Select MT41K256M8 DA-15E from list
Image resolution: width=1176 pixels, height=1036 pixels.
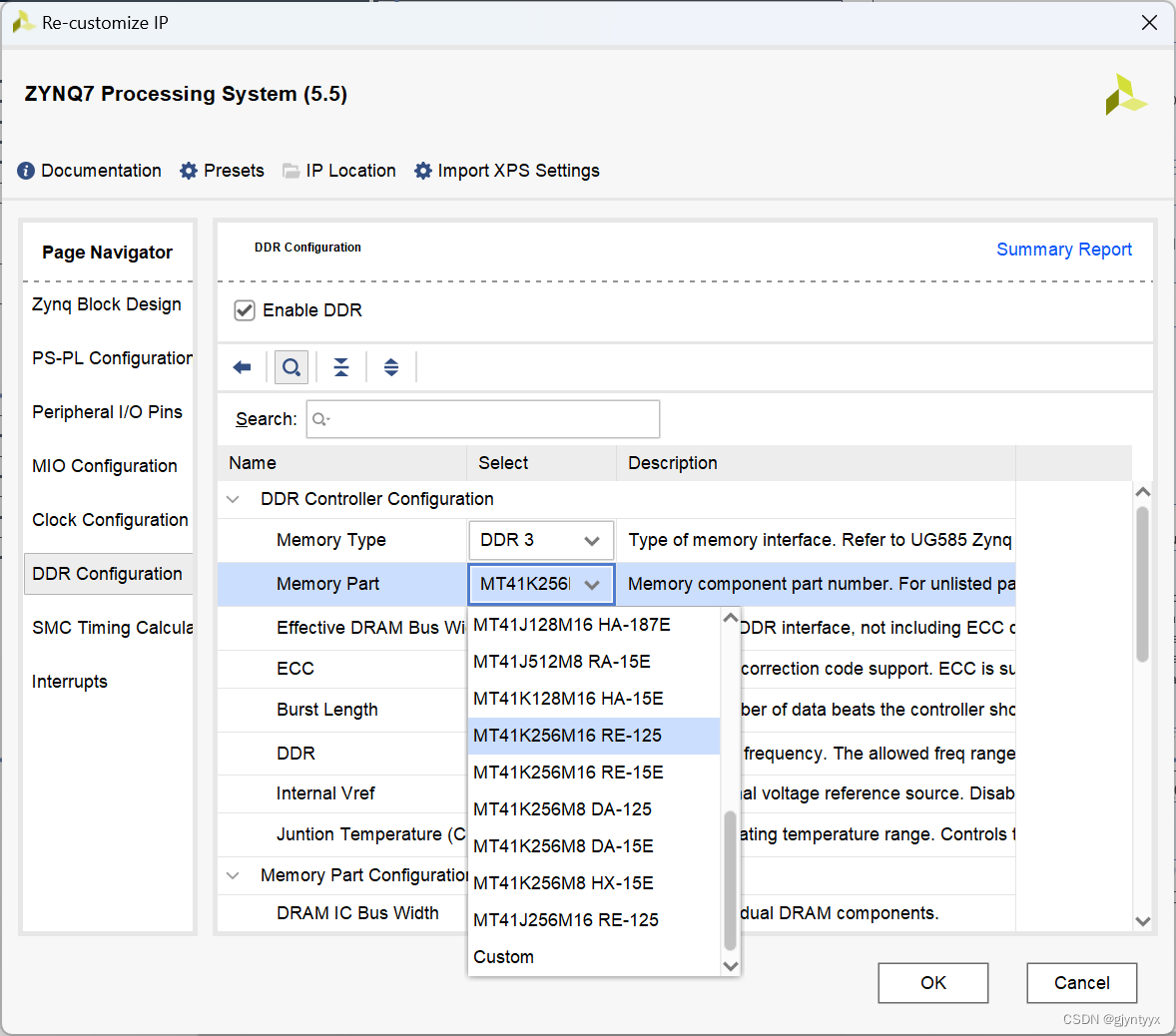click(x=593, y=846)
